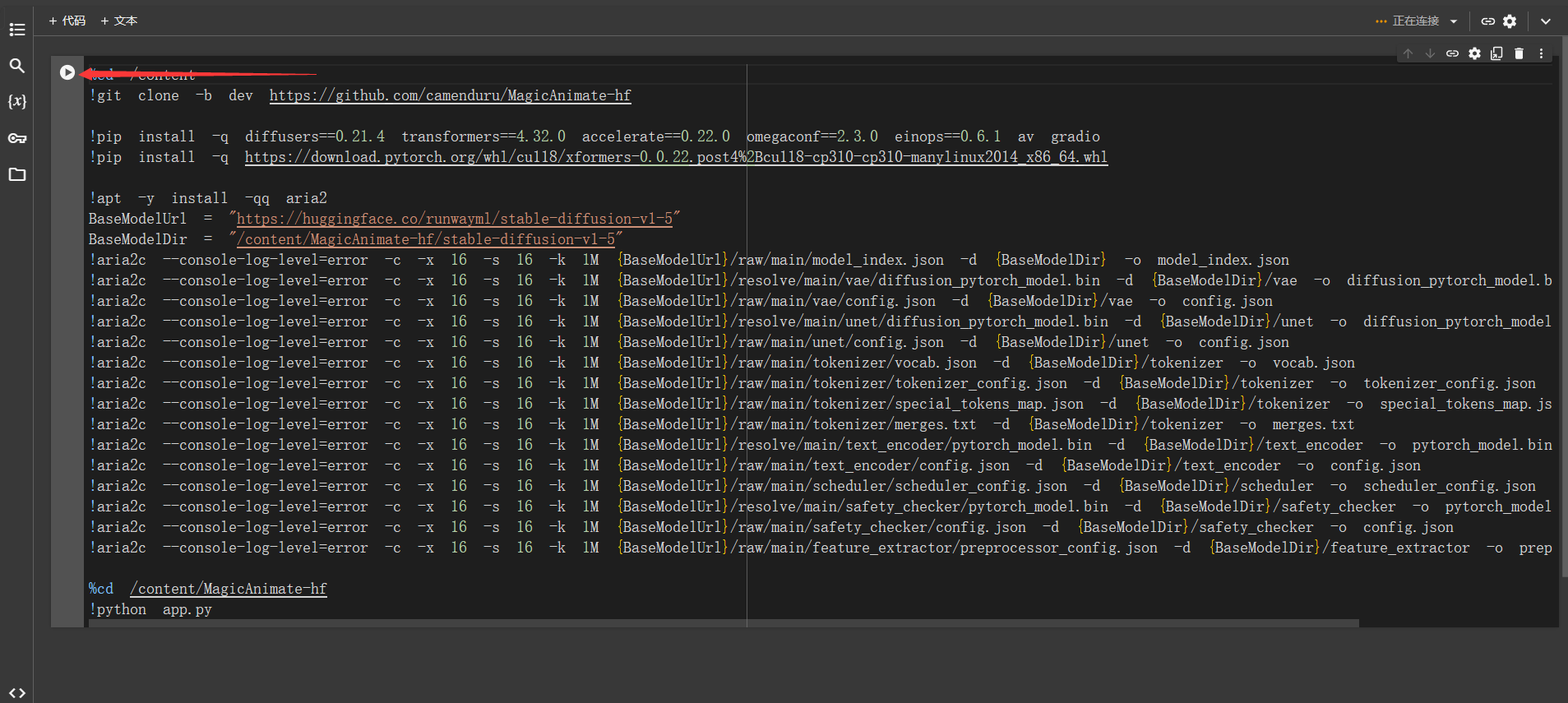Click 'gradio' at the end of the pip line

pos(1075,136)
